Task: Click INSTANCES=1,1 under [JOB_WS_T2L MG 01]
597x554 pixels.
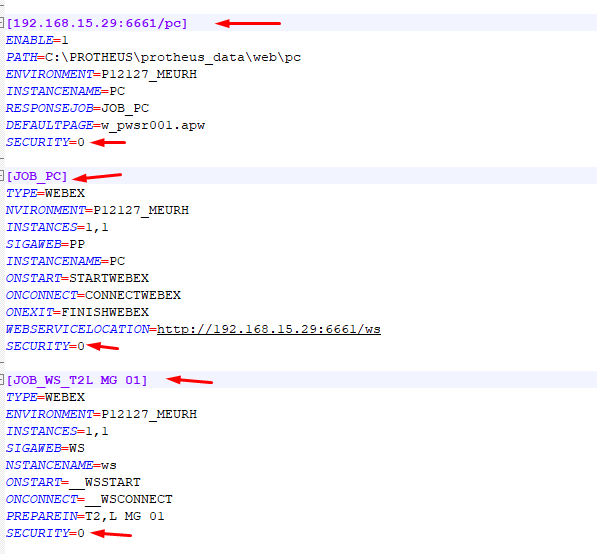Action: pyautogui.click(x=57, y=431)
